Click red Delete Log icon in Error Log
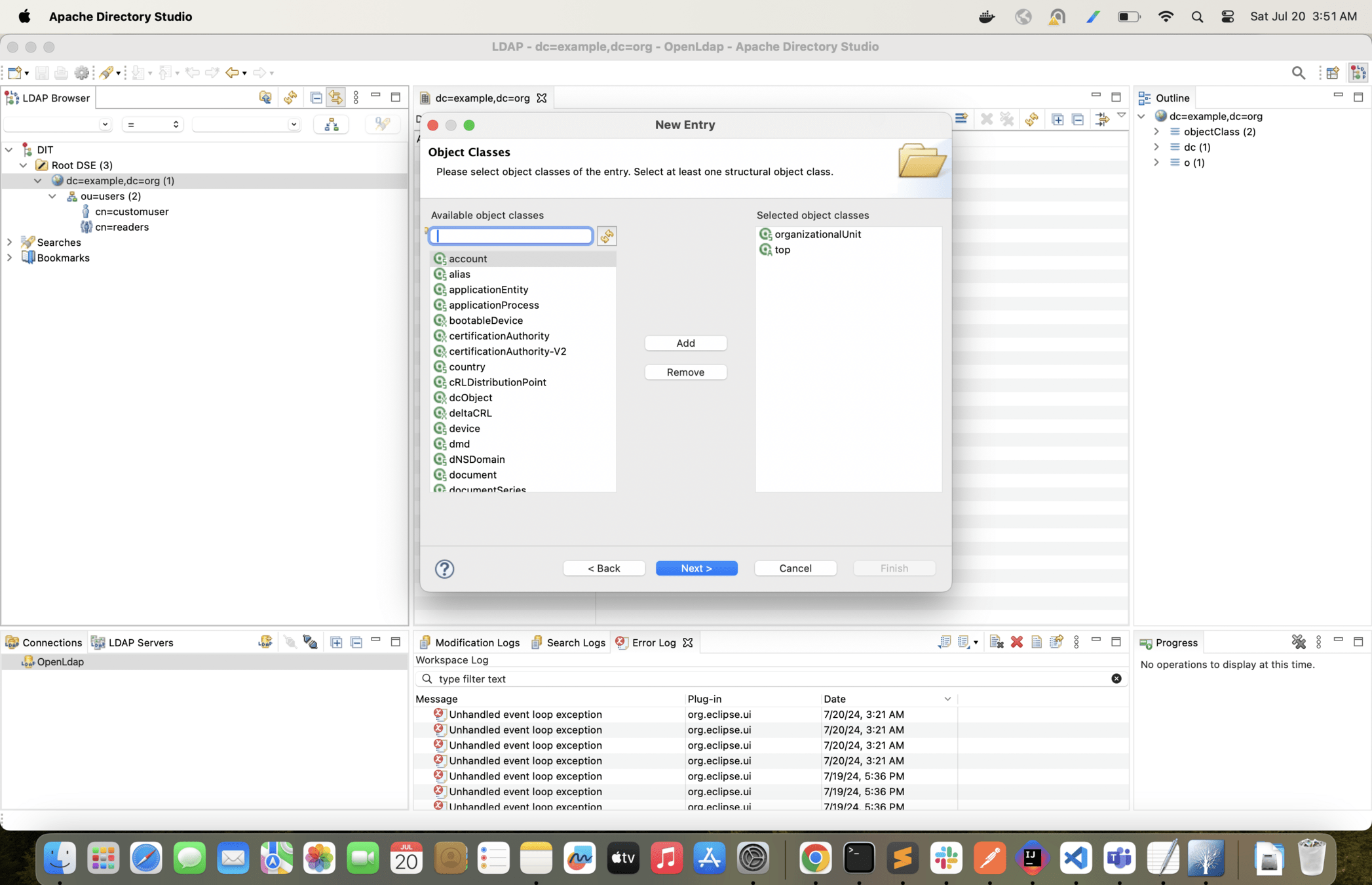 click(x=1016, y=642)
